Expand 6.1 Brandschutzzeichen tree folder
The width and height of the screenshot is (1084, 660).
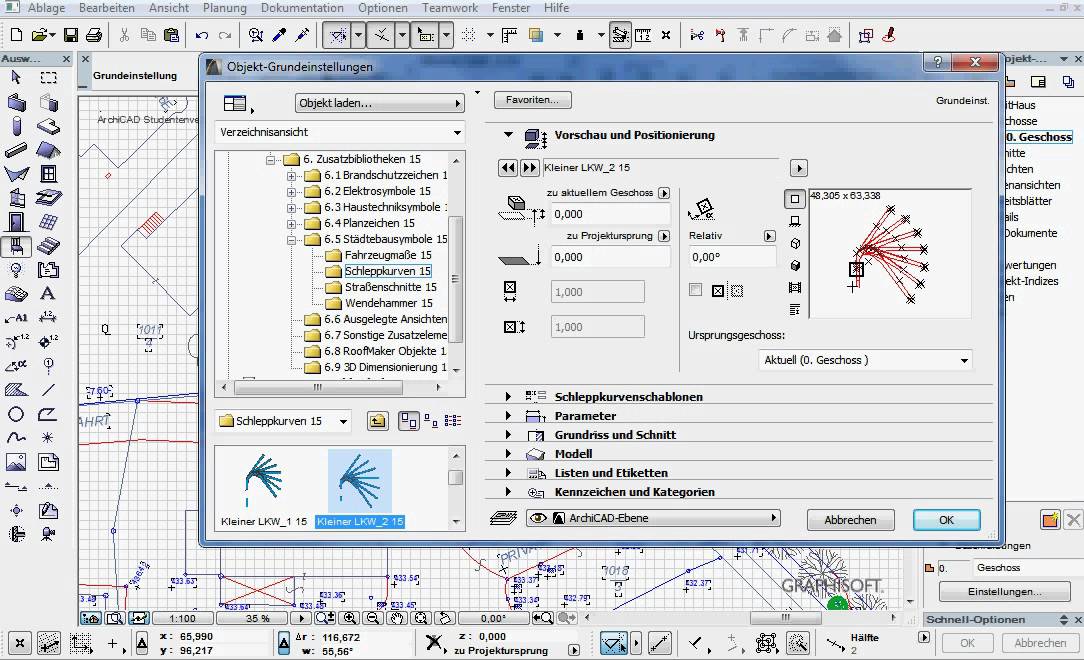[x=291, y=176]
